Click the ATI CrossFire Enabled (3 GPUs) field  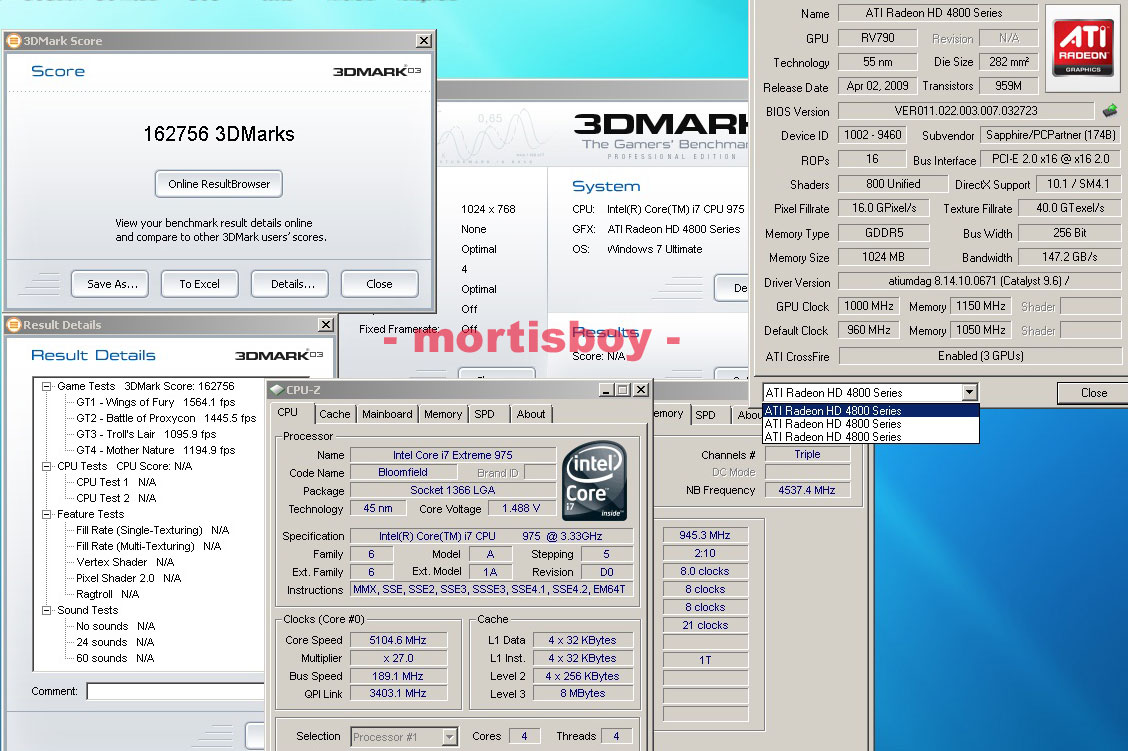tap(980, 356)
